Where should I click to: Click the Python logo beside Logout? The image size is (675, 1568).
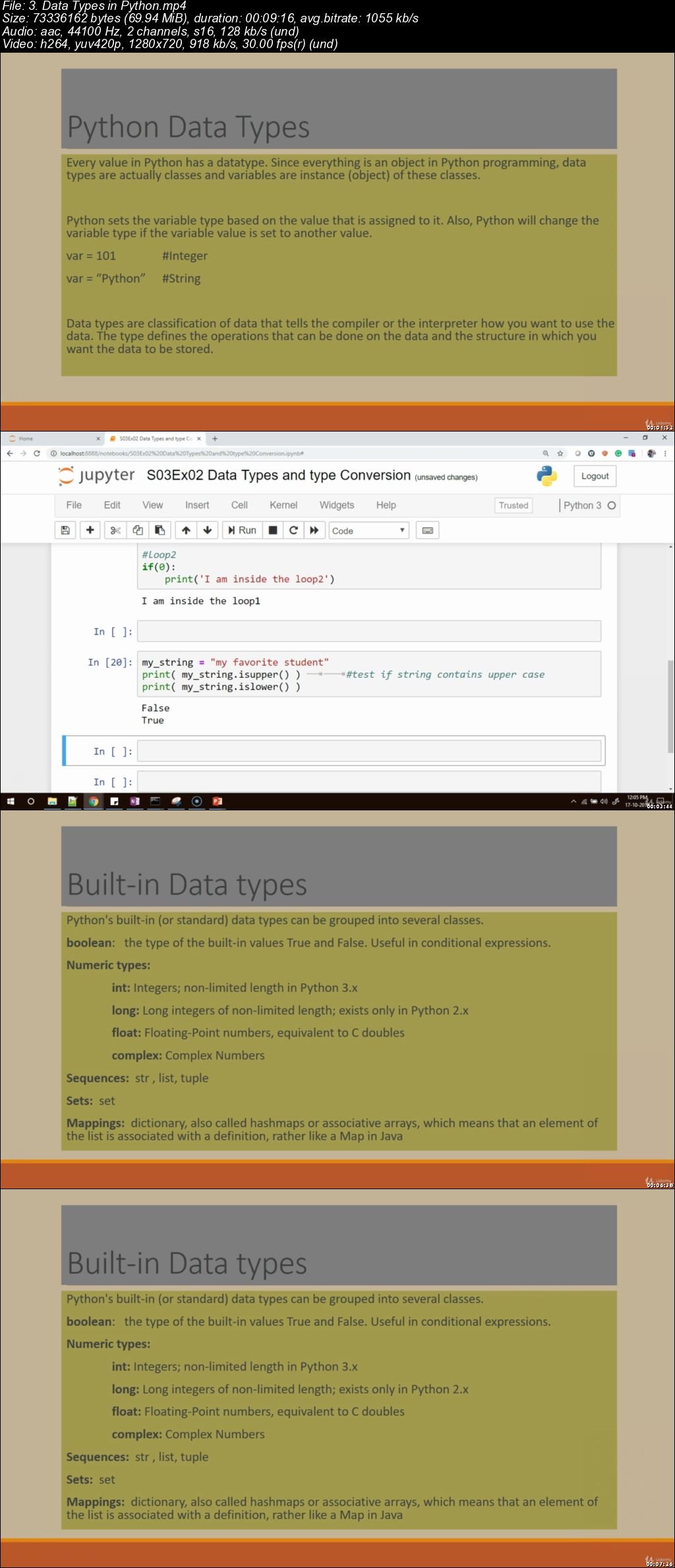[547, 476]
